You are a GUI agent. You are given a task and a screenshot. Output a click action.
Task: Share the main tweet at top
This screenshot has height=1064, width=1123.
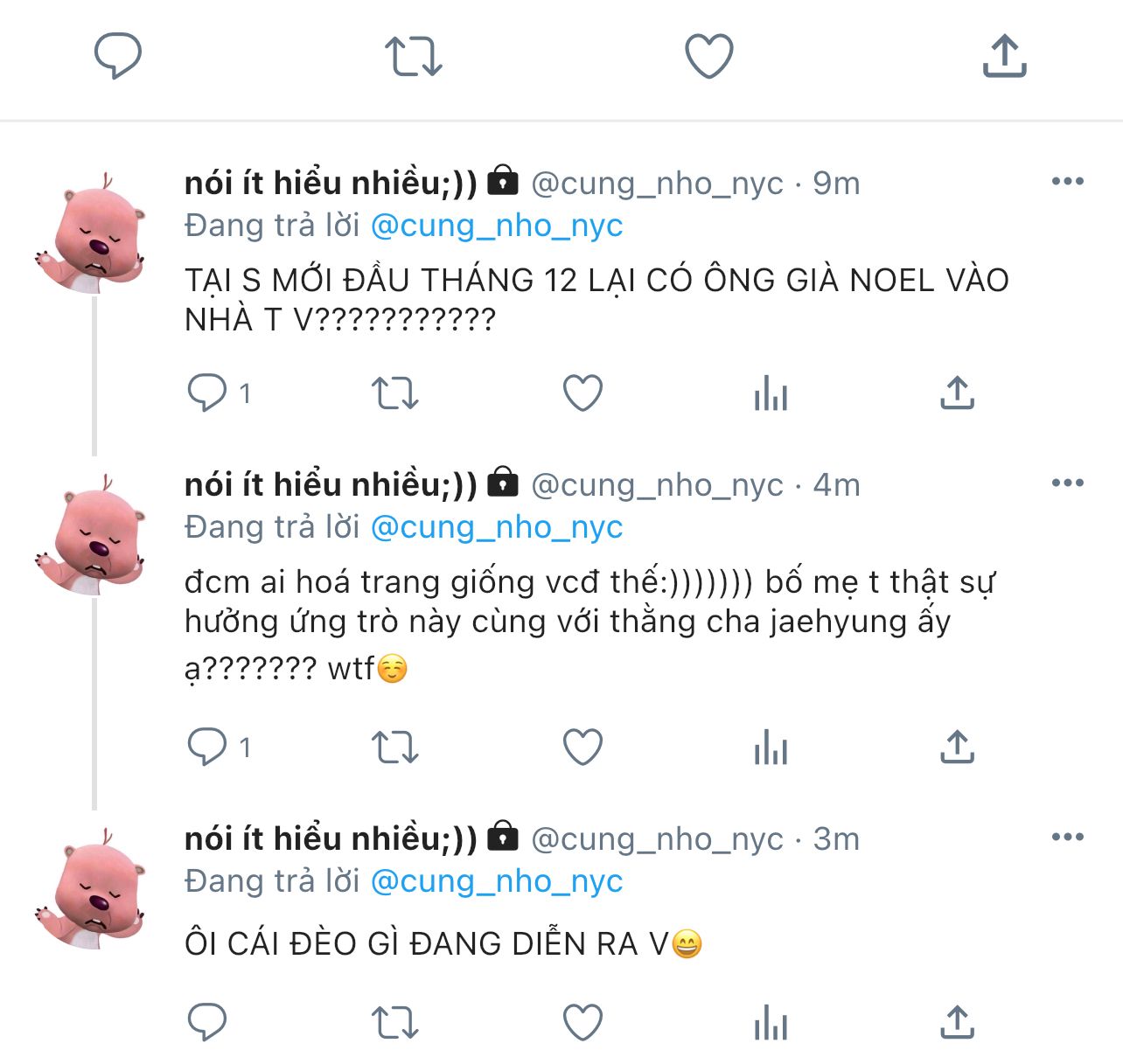1004,57
